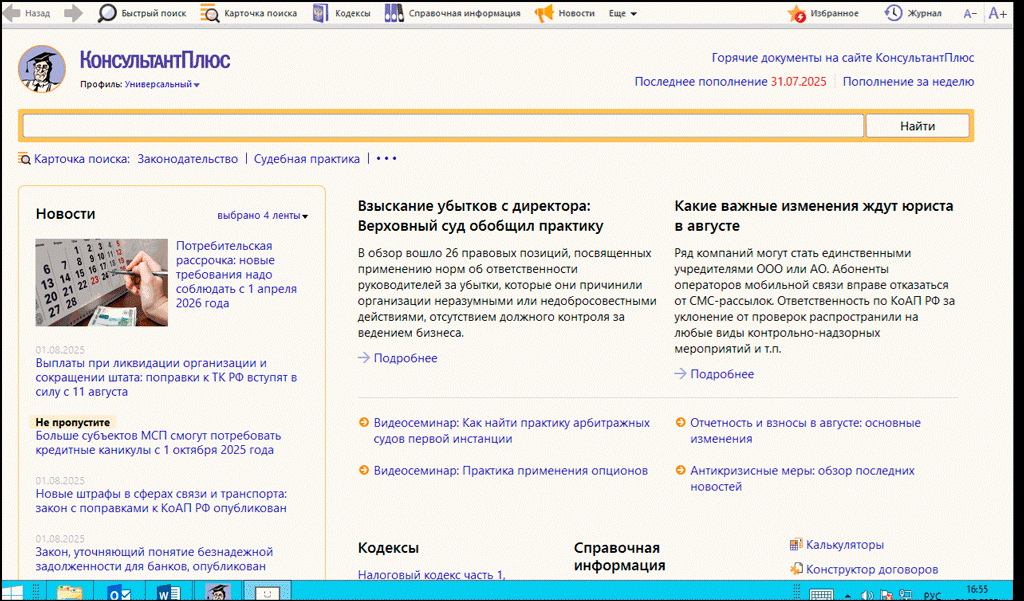Click bullet icon beside арбитражных судов videoseminar

[364, 423]
